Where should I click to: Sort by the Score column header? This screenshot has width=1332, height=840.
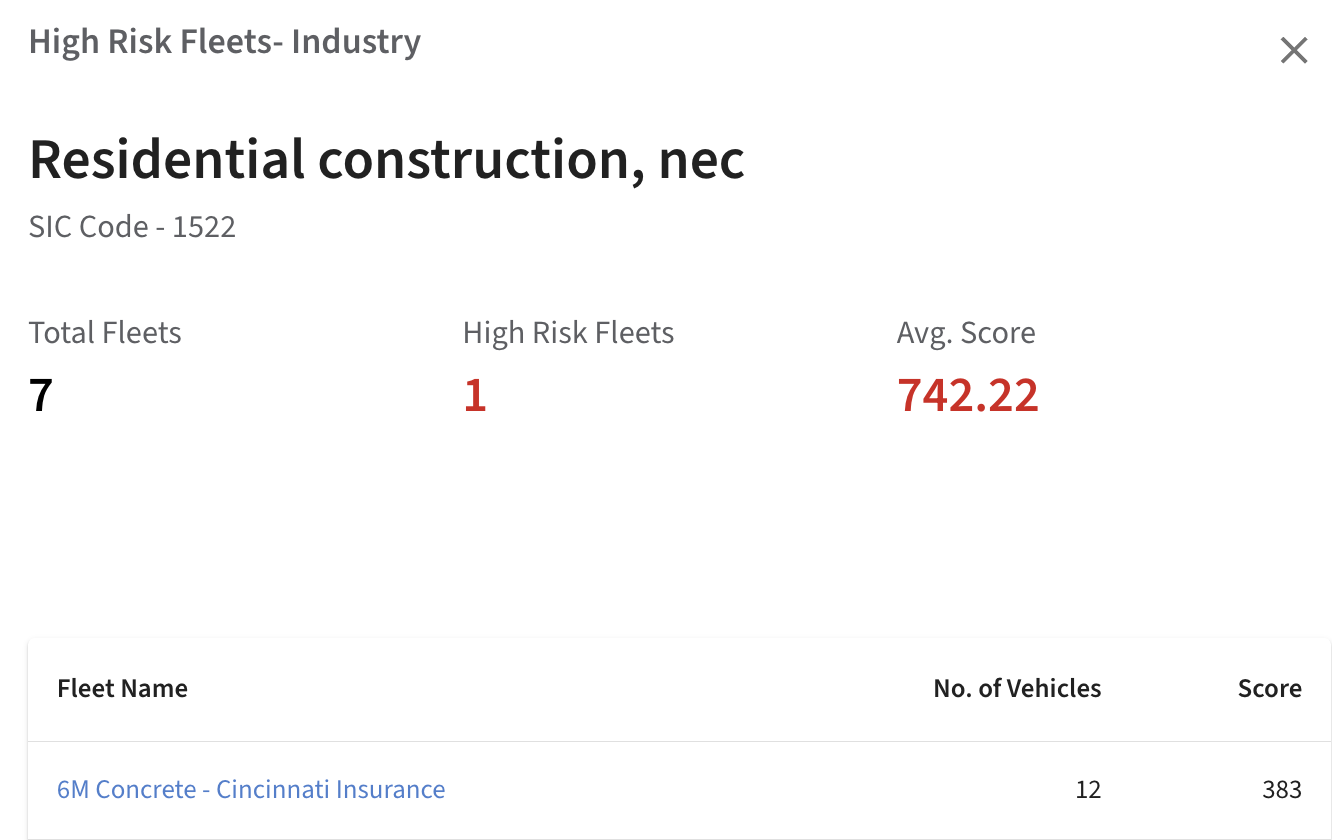(x=1269, y=688)
